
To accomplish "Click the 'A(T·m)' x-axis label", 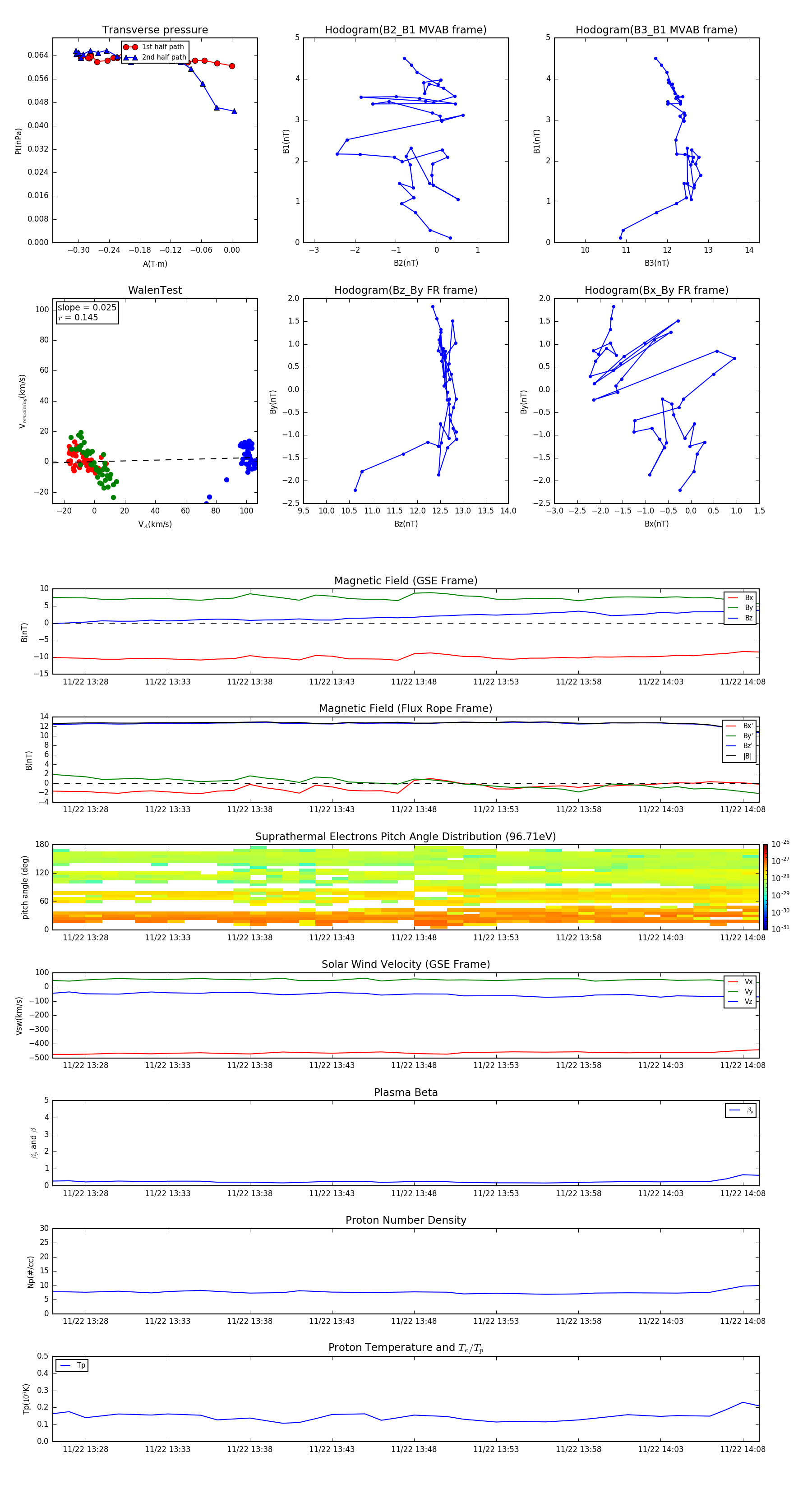I will pos(155,264).
